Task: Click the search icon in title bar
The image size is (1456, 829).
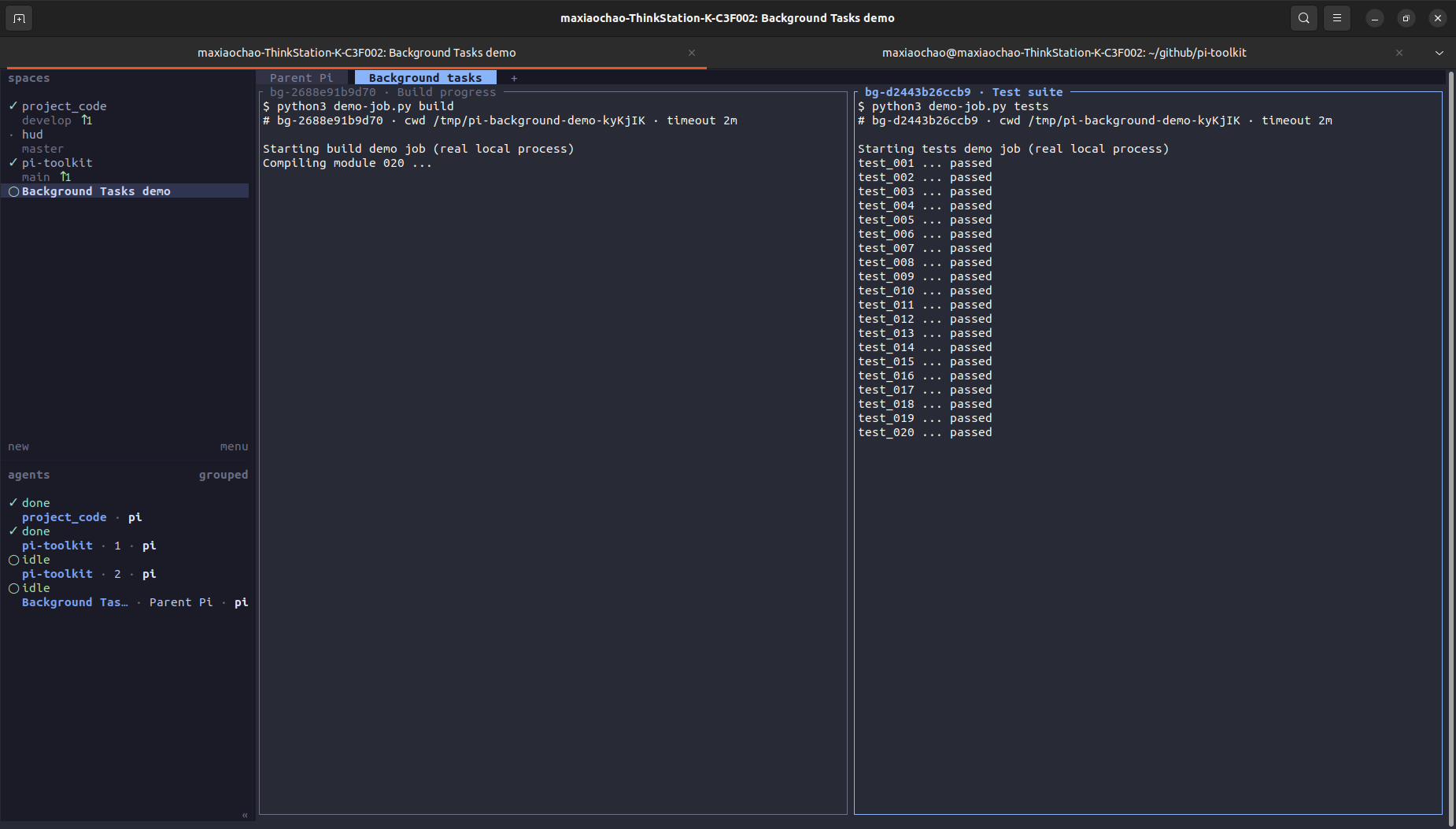Action: coord(1304,18)
